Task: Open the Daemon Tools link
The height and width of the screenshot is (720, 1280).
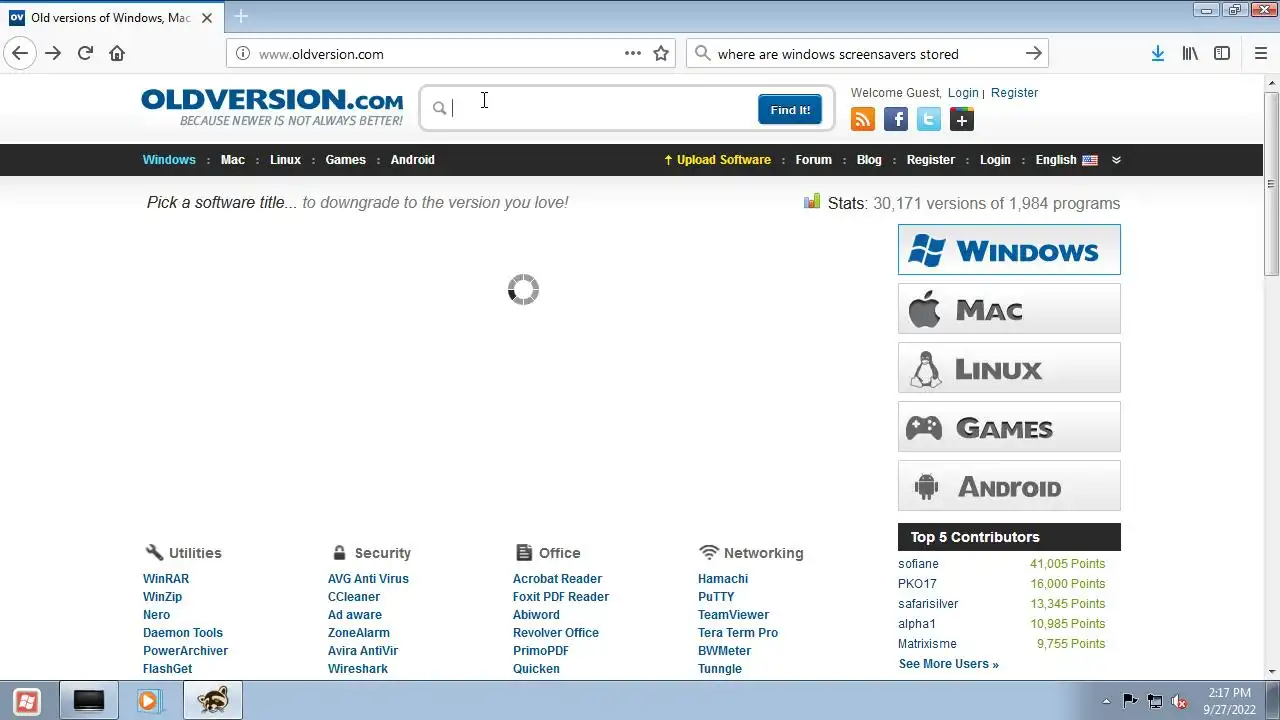Action: click(x=183, y=633)
